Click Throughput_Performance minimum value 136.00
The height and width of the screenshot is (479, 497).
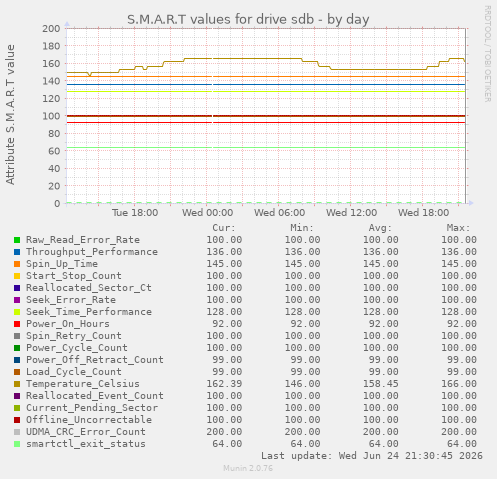[x=302, y=252]
